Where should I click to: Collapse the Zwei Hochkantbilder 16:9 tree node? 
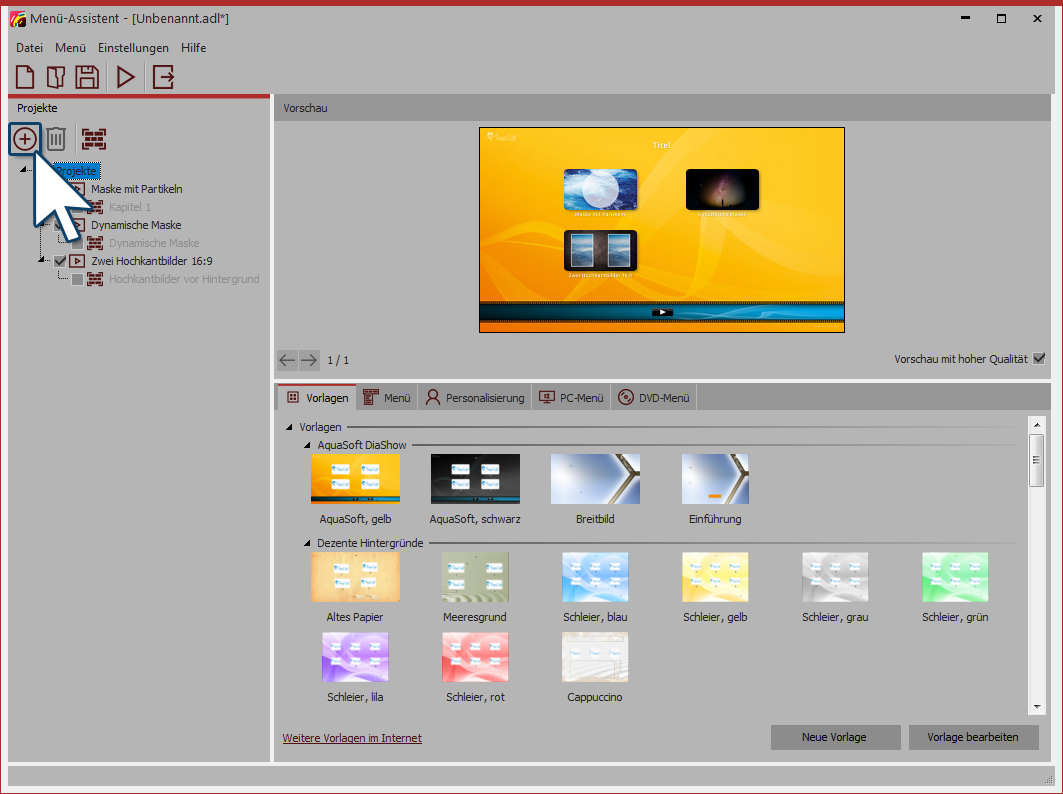[x=42, y=261]
